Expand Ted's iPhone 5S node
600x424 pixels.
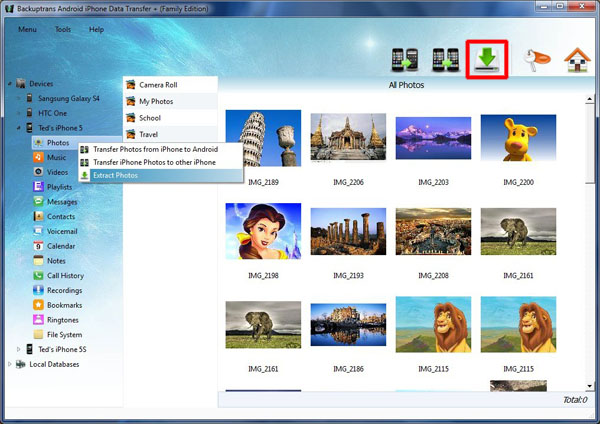18,349
